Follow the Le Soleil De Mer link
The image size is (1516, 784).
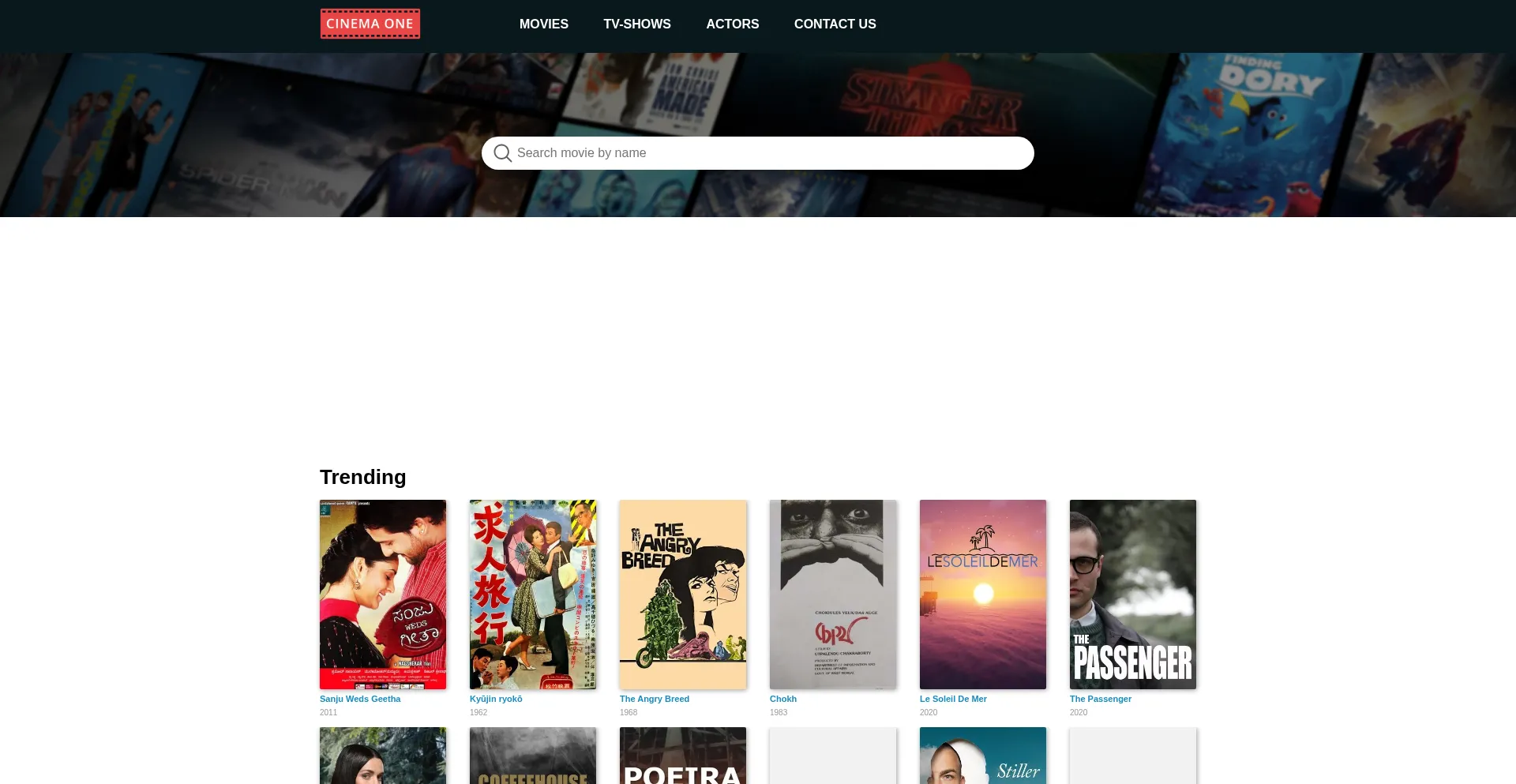click(953, 699)
